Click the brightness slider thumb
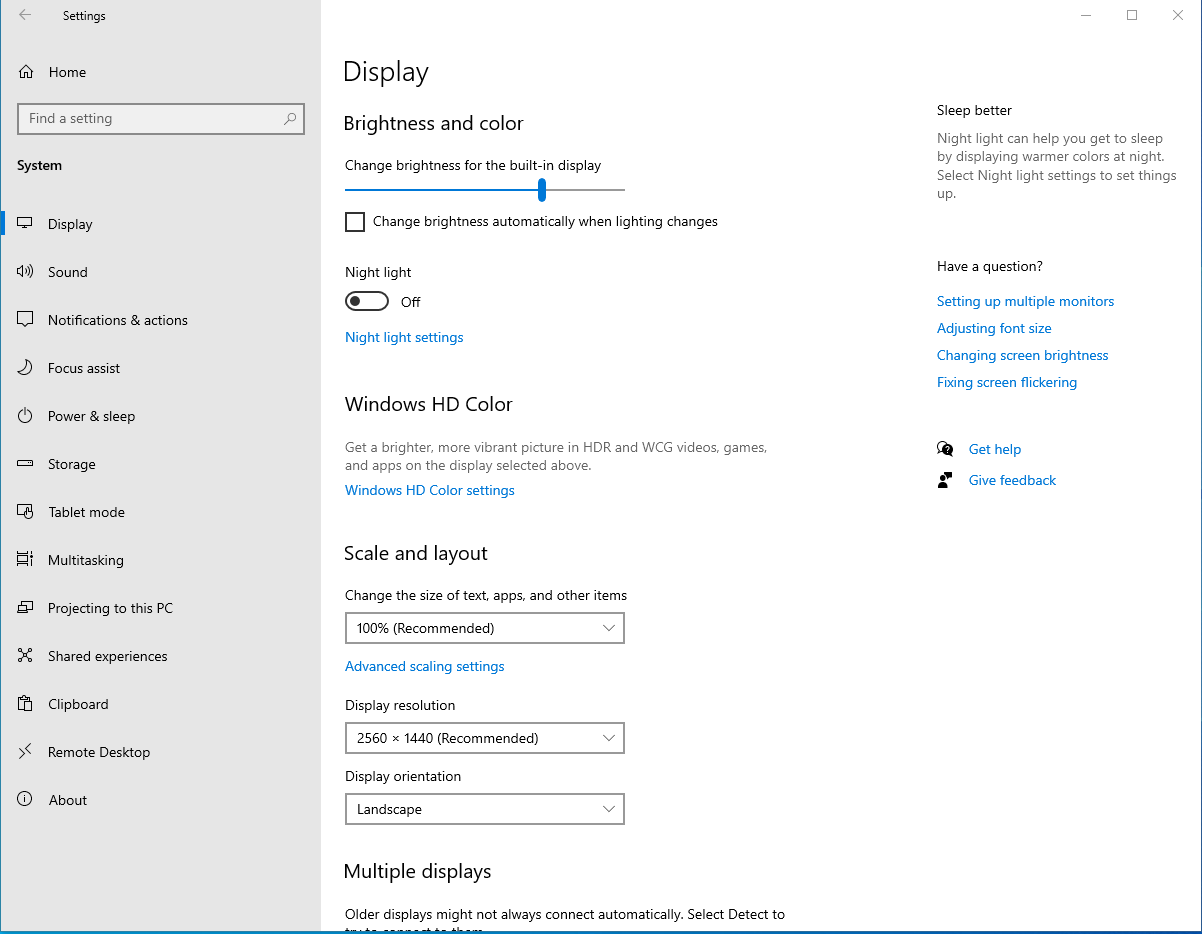 (541, 190)
